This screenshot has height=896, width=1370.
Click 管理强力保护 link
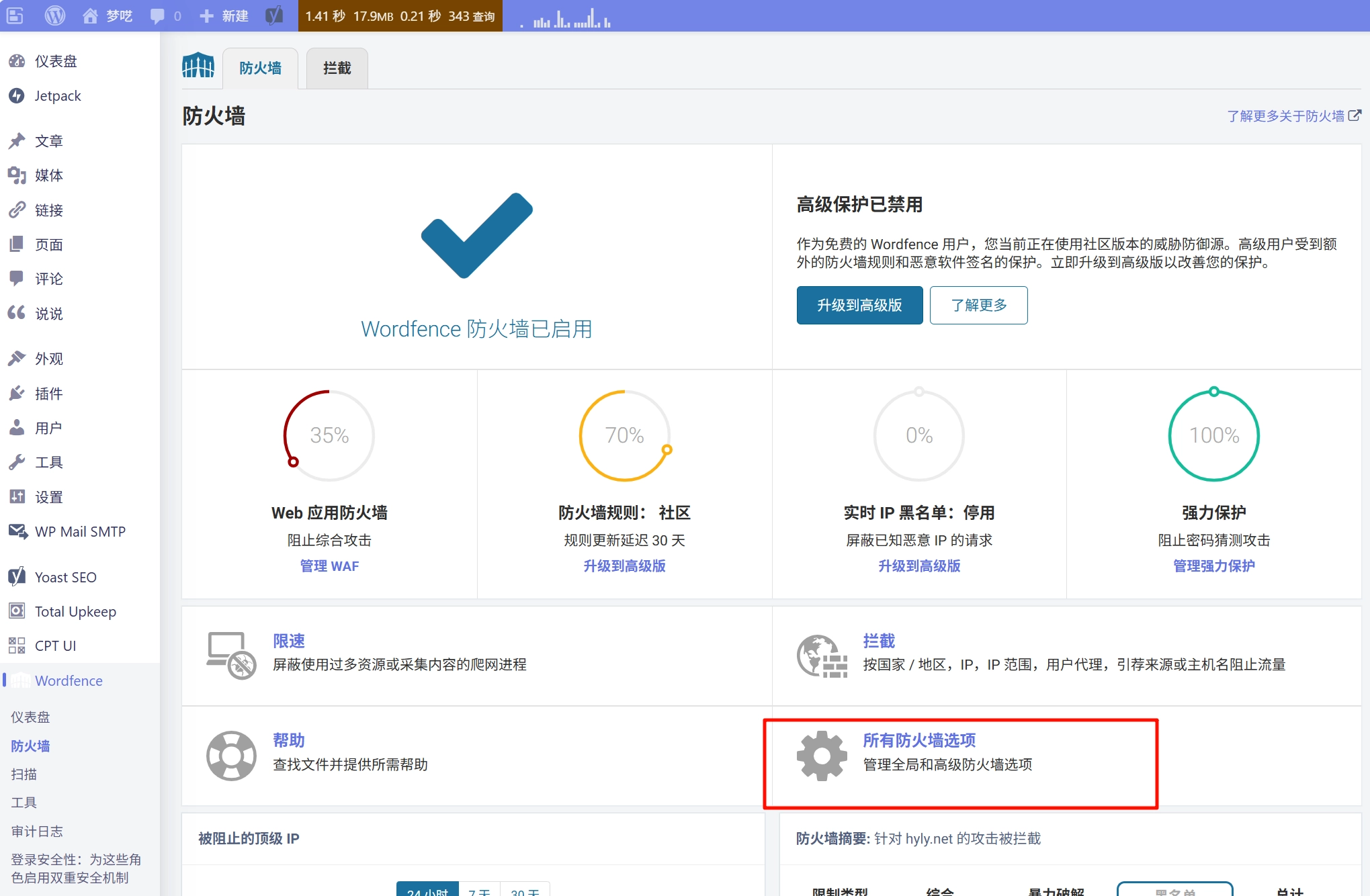[1213, 566]
